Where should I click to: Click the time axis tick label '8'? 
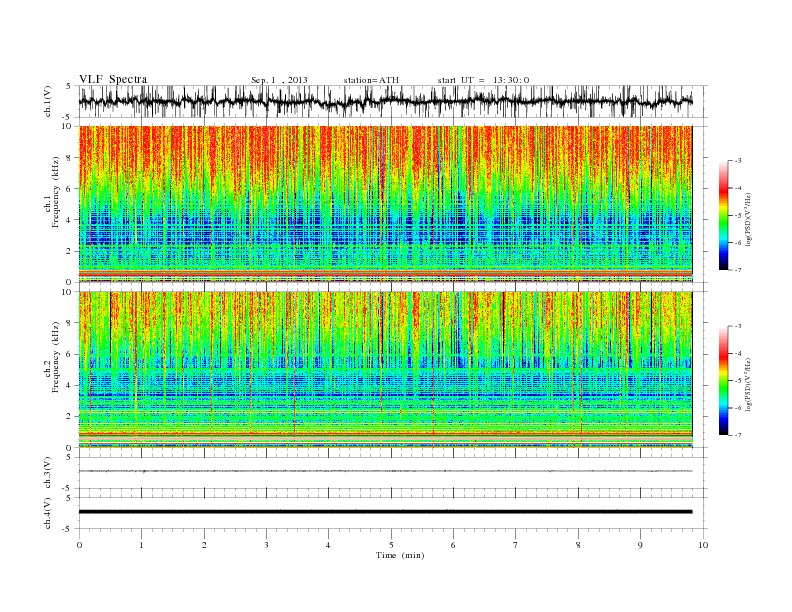[x=578, y=545]
